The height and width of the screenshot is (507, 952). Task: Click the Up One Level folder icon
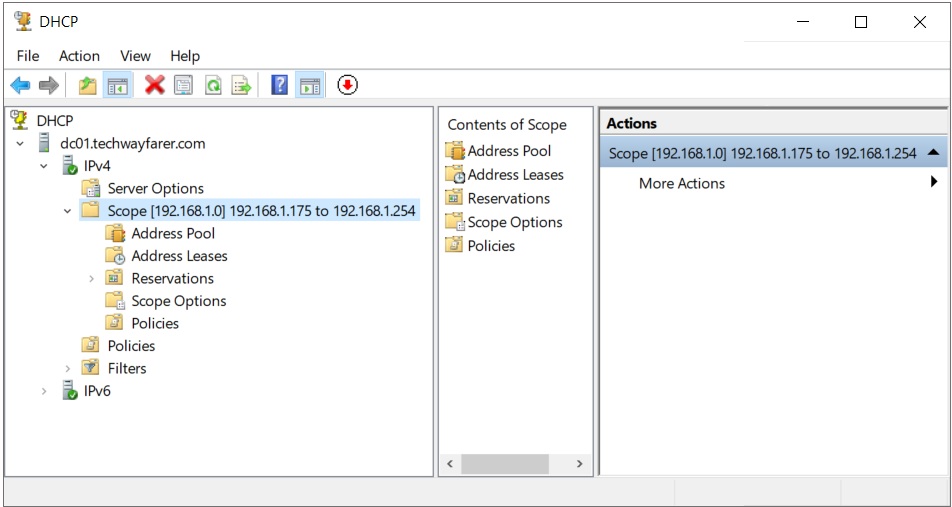(x=88, y=86)
